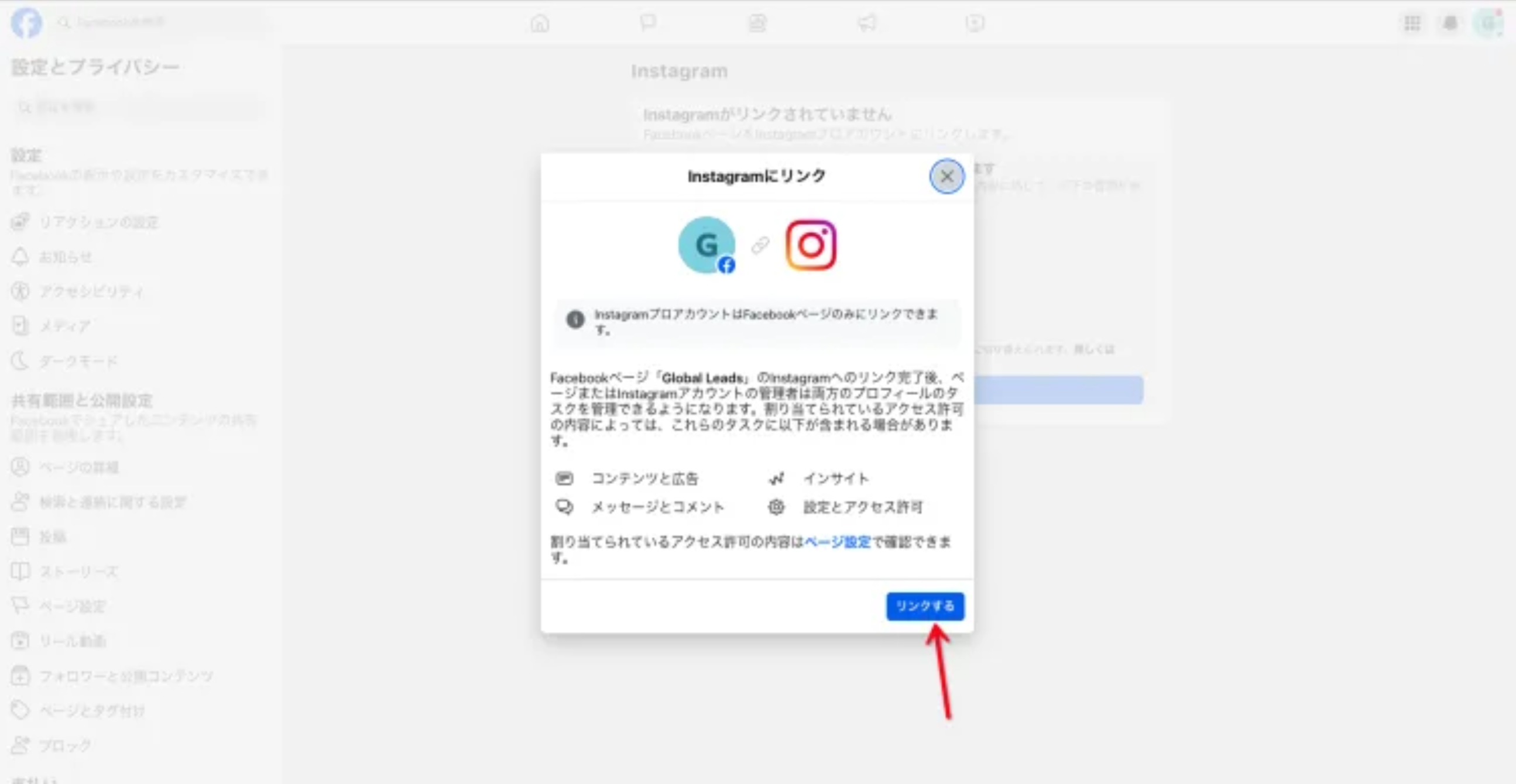Click the 設定とプライバシー heading
Screen dimensions: 1516x784
[x=95, y=67]
